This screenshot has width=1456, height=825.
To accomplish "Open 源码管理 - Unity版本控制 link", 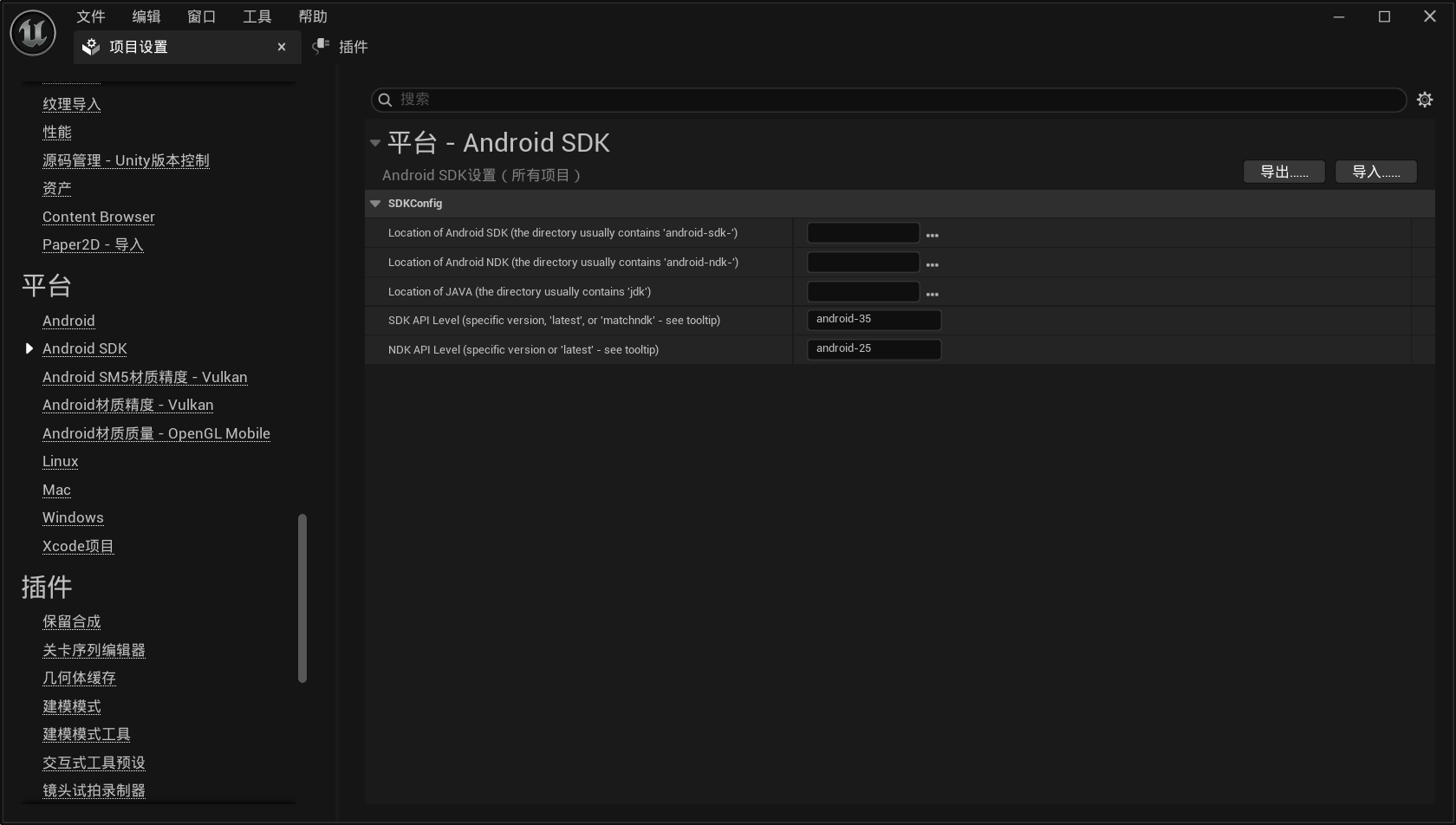I will click(126, 160).
